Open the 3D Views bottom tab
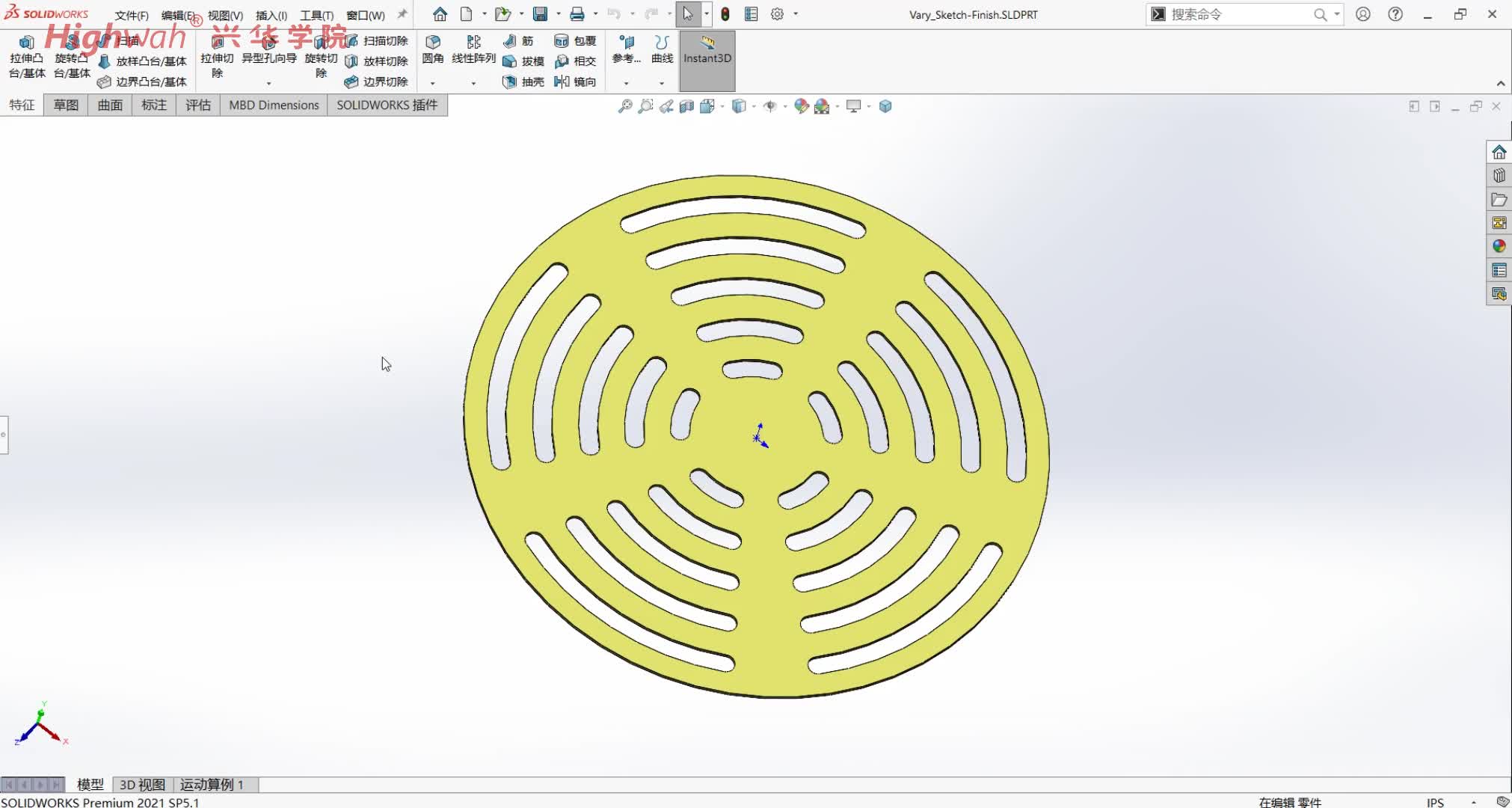The height and width of the screenshot is (808, 1512). (142, 784)
